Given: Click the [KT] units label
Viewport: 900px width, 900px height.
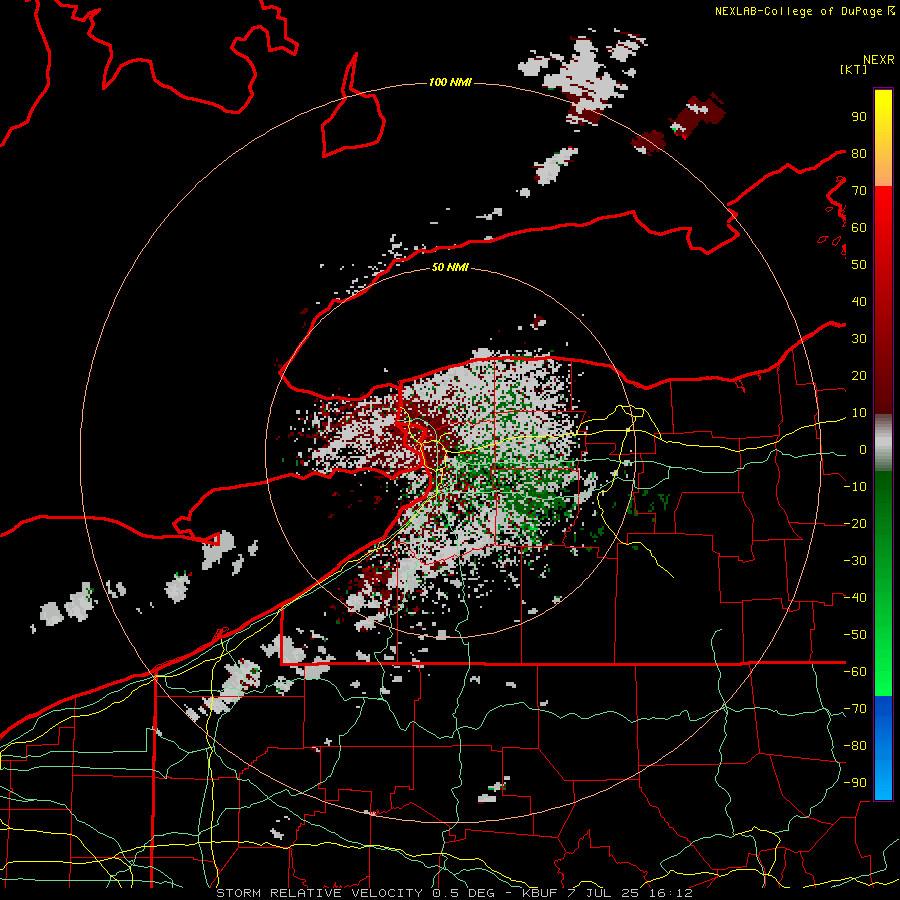Looking at the screenshot, I should pos(854,69).
